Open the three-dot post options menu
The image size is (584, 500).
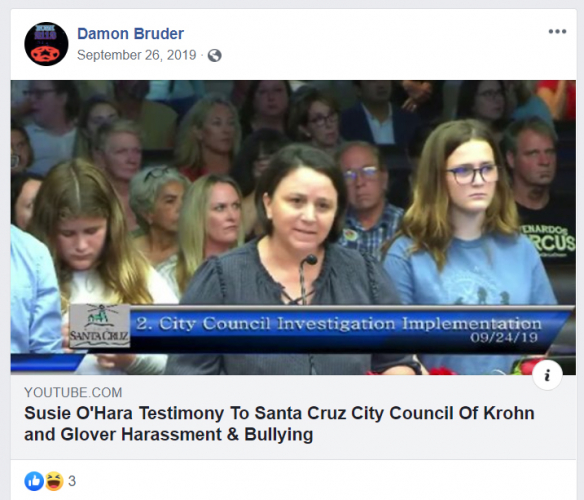(x=557, y=32)
